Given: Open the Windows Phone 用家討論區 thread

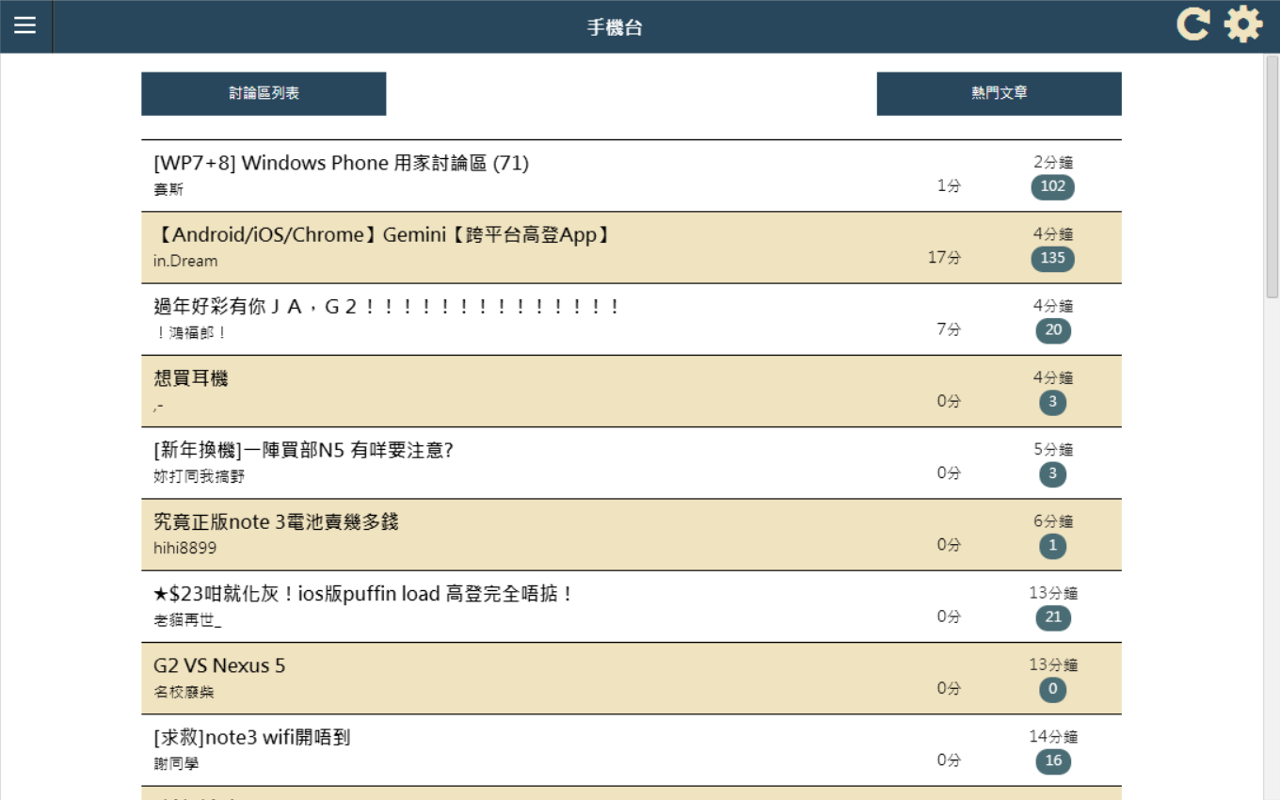Looking at the screenshot, I should pos(341,163).
